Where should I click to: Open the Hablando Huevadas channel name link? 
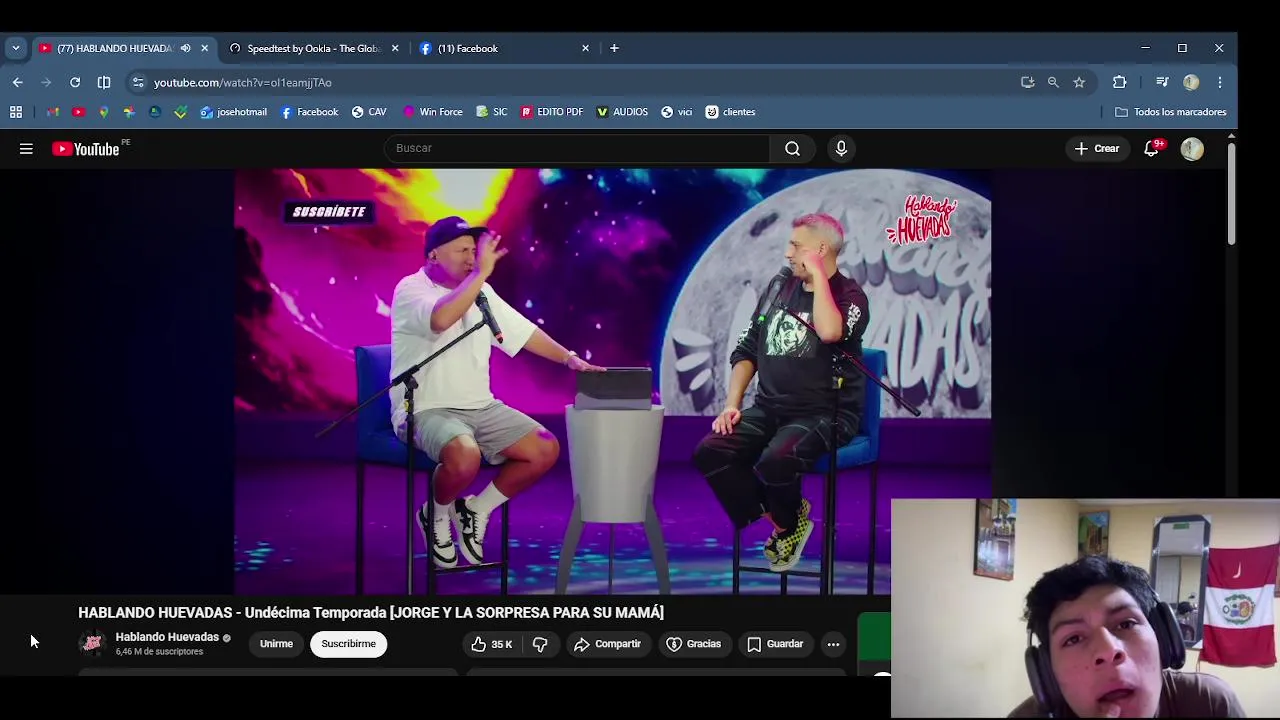pos(167,637)
